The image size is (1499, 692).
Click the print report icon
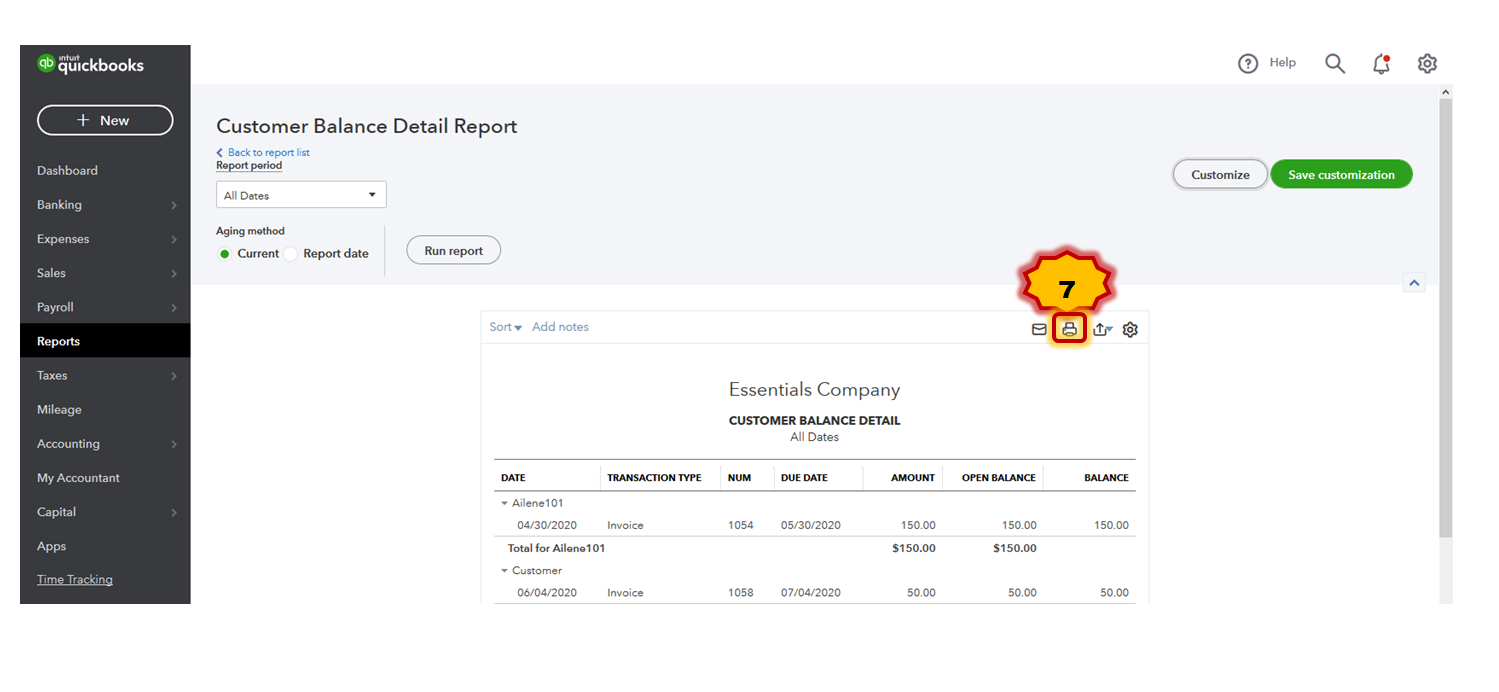(x=1069, y=329)
